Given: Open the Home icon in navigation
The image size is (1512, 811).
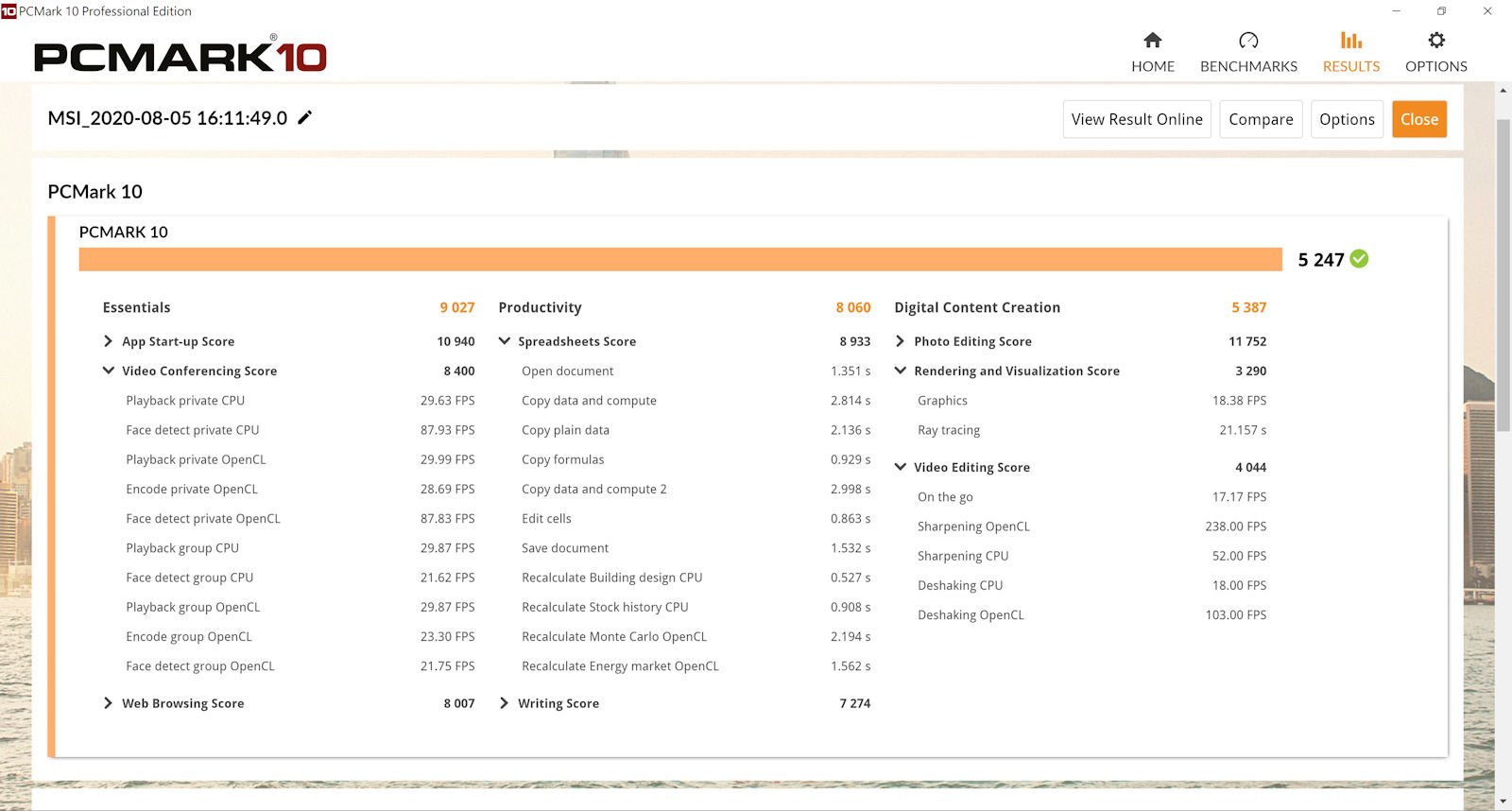Looking at the screenshot, I should [x=1152, y=40].
